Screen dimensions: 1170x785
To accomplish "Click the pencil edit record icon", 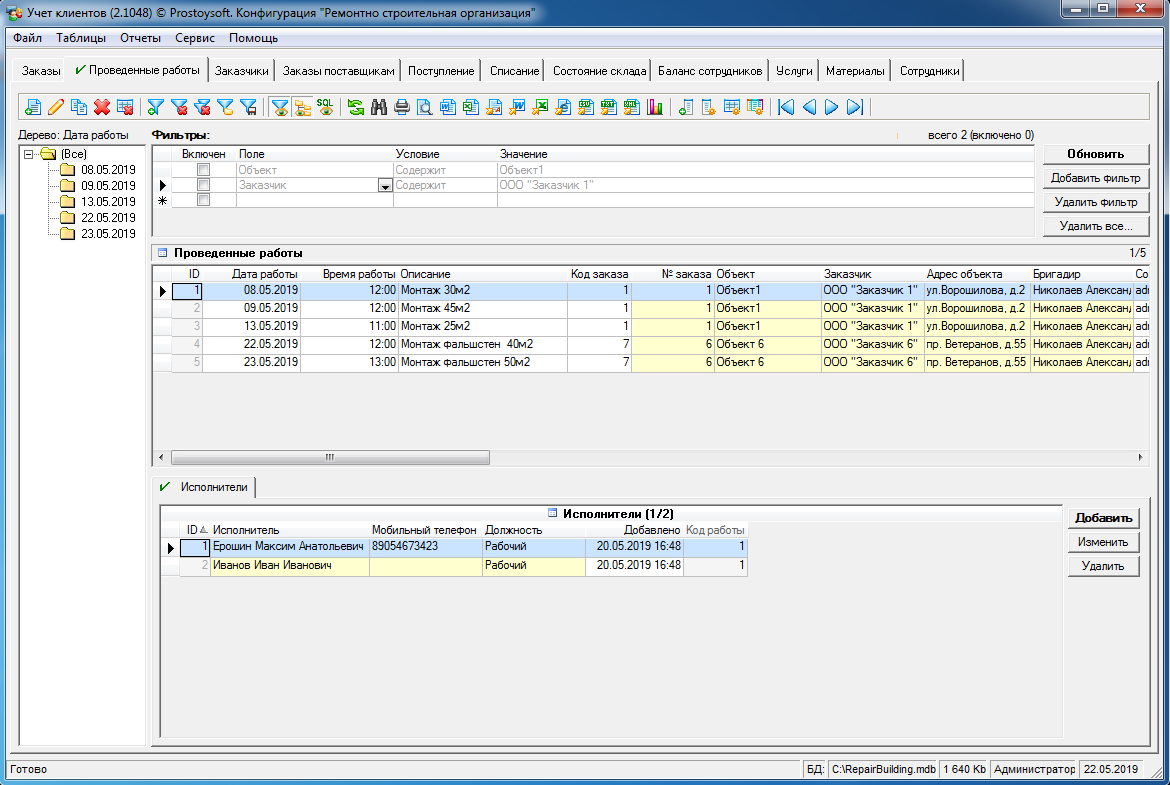I will pos(56,107).
